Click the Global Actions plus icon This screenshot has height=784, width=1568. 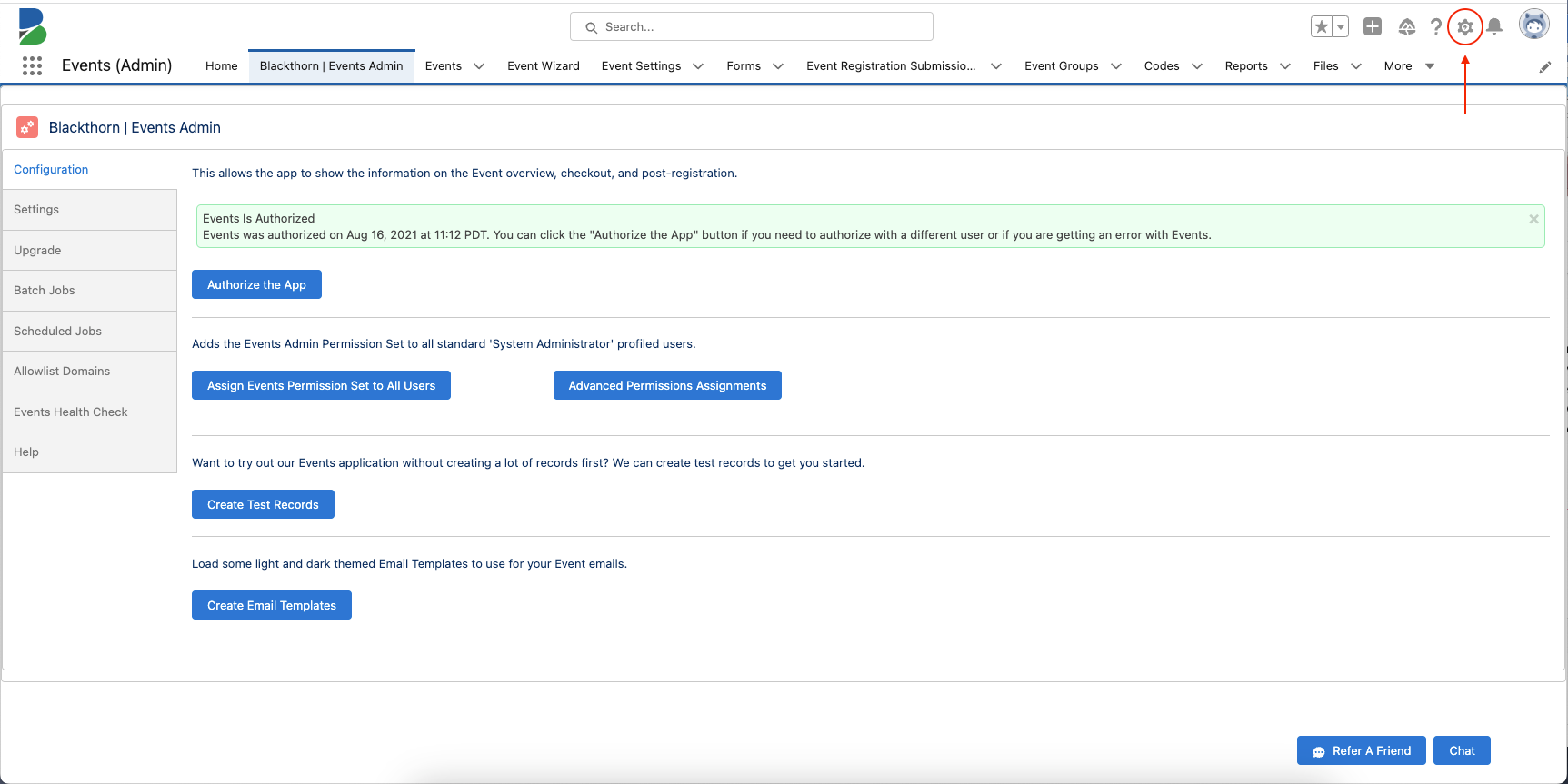click(x=1373, y=26)
